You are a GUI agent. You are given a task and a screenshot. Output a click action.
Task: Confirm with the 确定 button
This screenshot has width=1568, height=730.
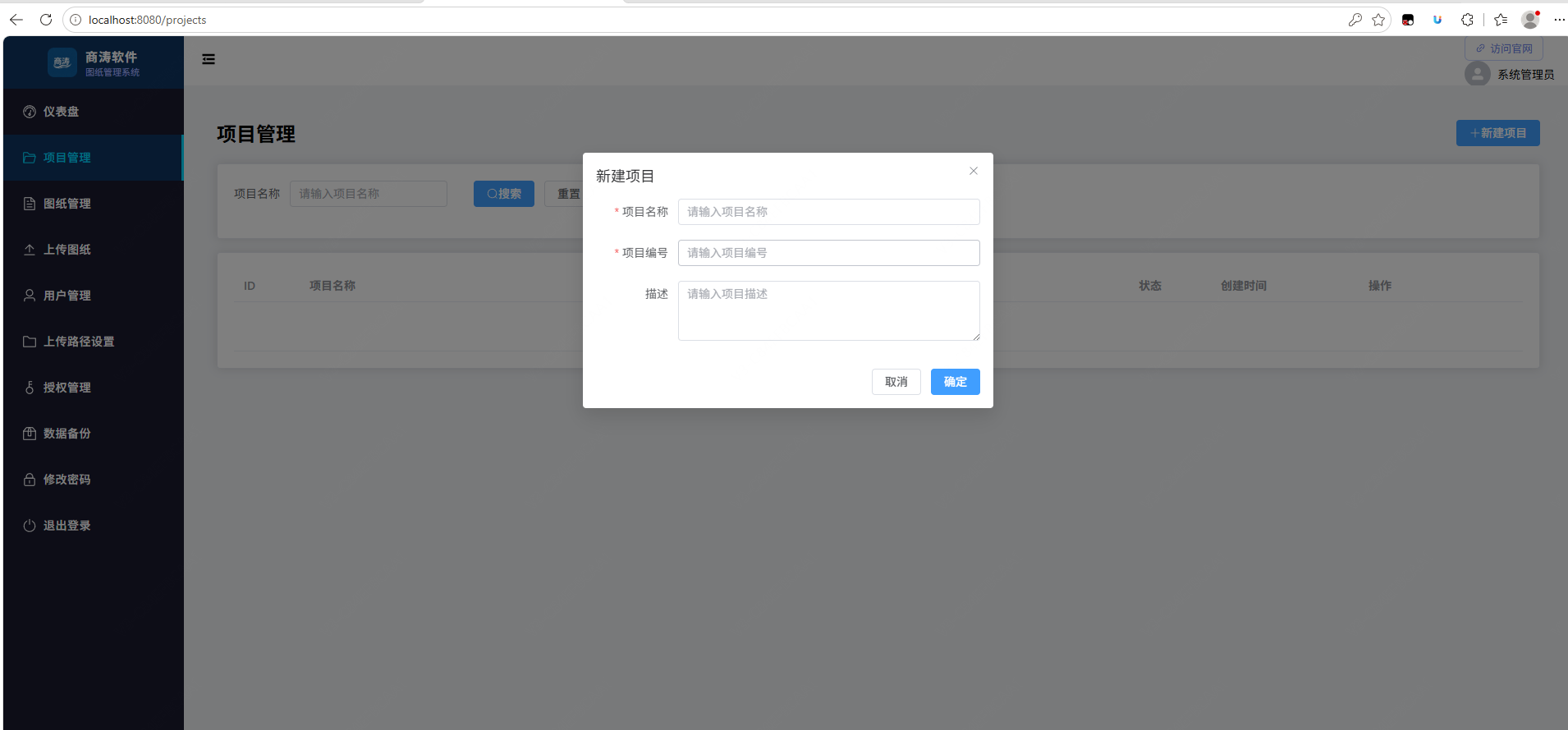955,382
